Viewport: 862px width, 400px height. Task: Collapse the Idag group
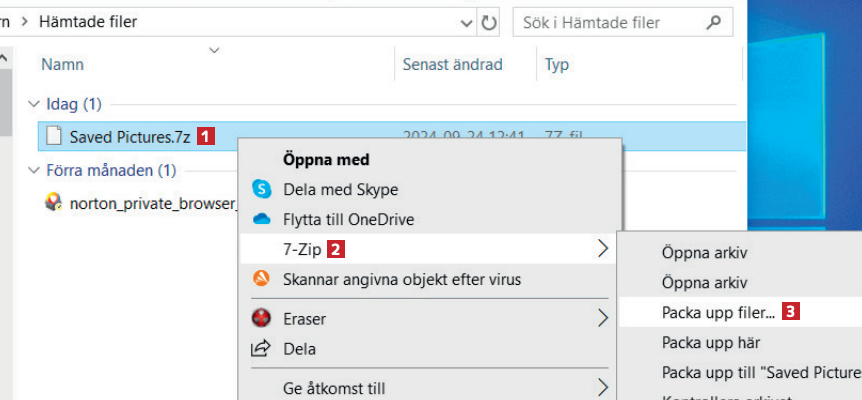[x=34, y=104]
